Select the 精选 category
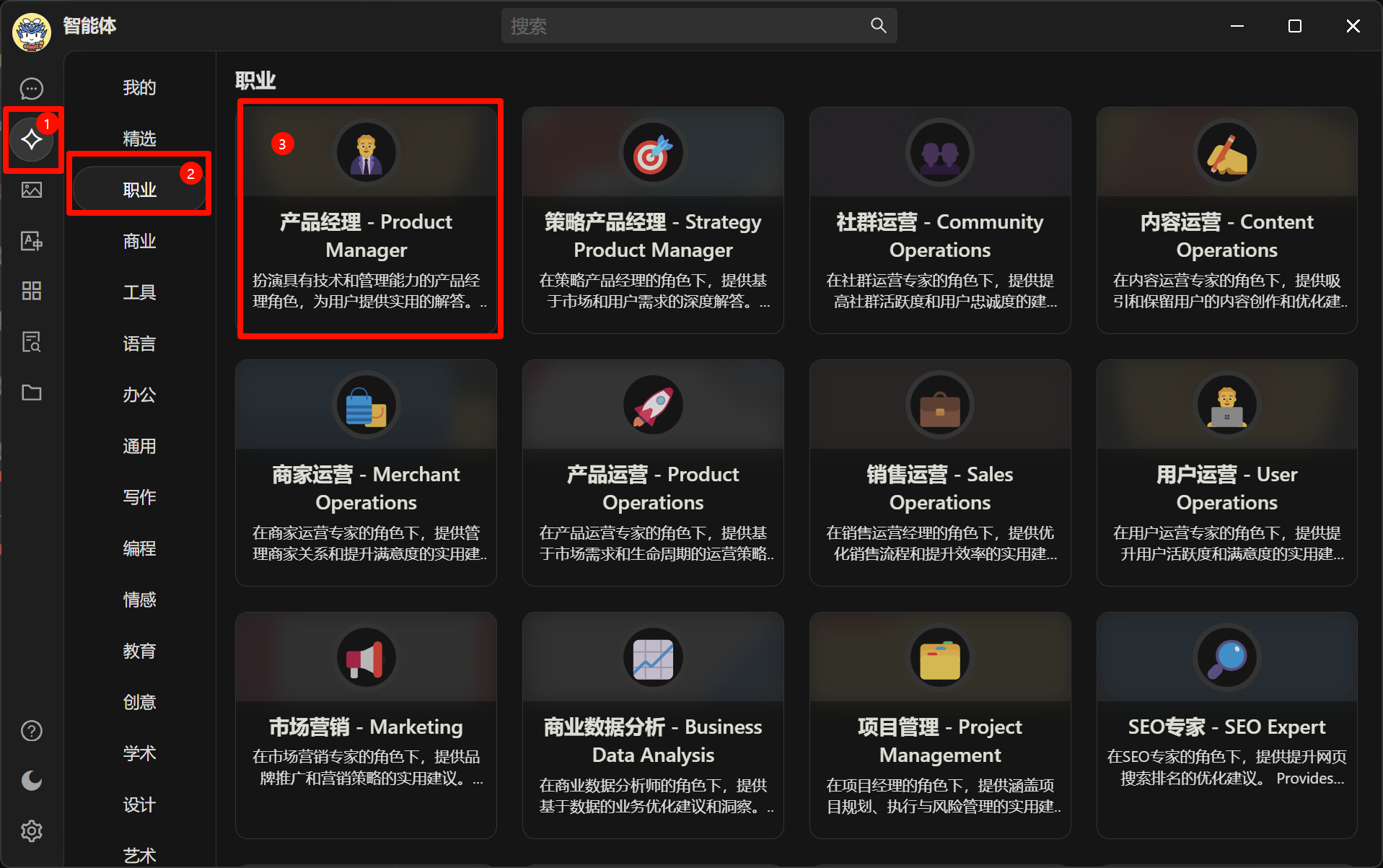This screenshot has width=1383, height=868. (x=139, y=139)
